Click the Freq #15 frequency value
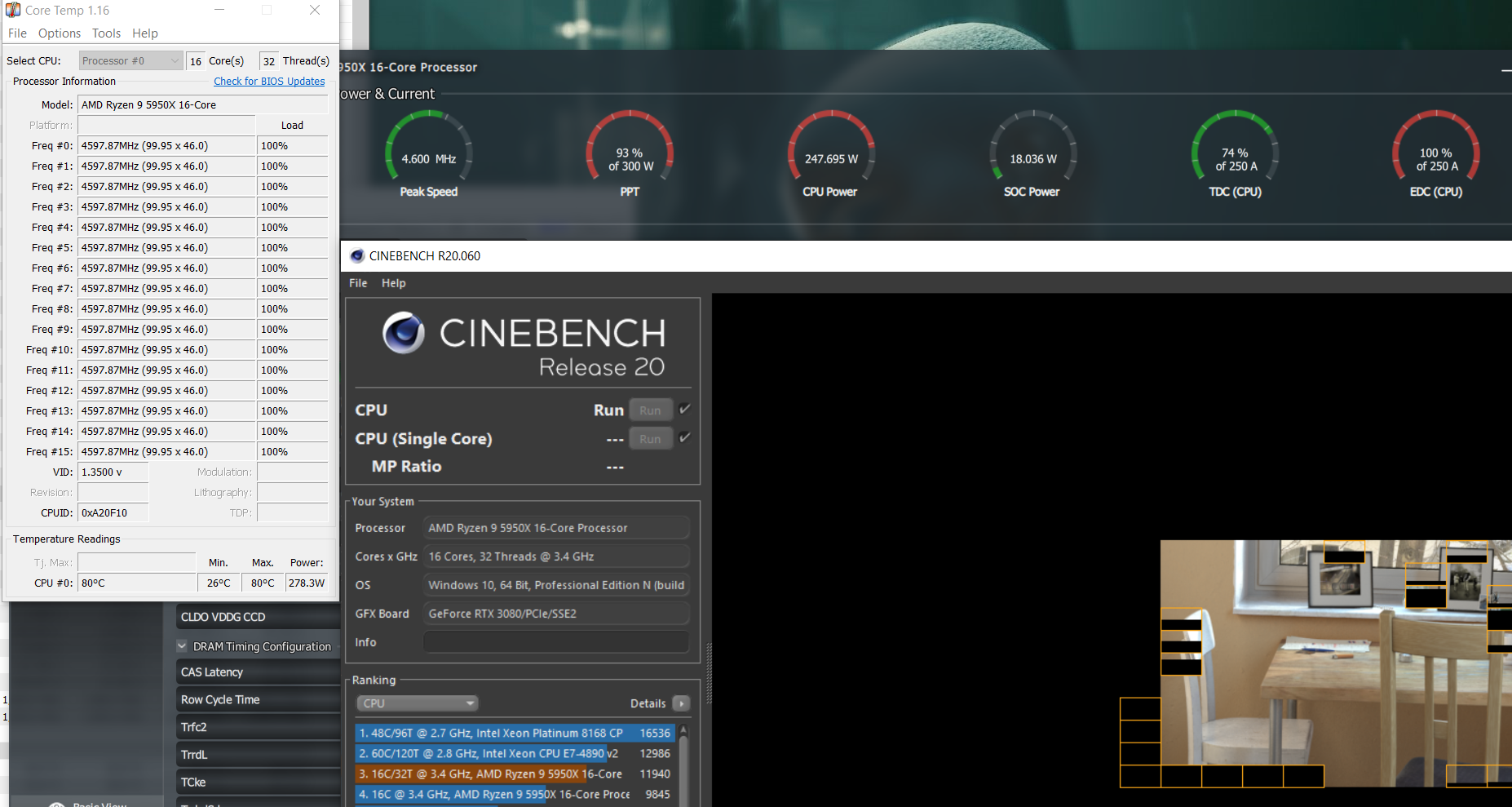Screen dimensions: 1512x807 click(166, 452)
